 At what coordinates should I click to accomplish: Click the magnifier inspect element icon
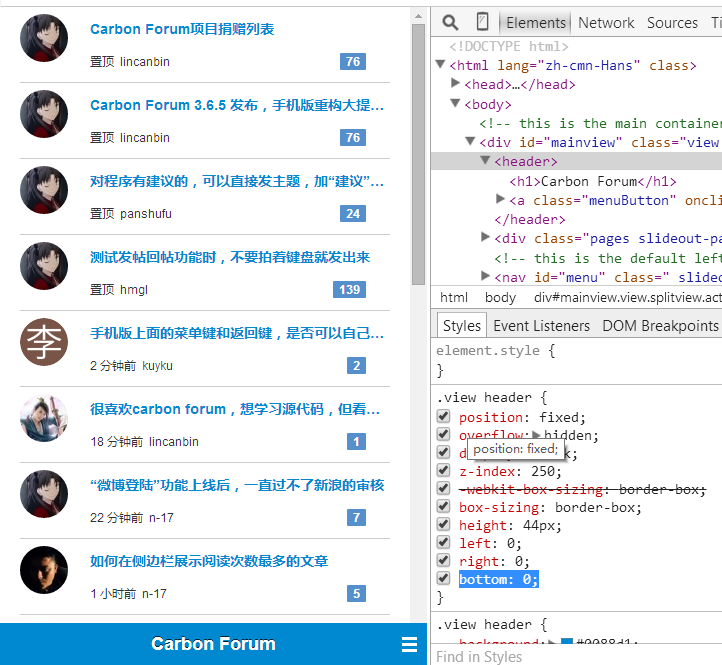pos(450,22)
